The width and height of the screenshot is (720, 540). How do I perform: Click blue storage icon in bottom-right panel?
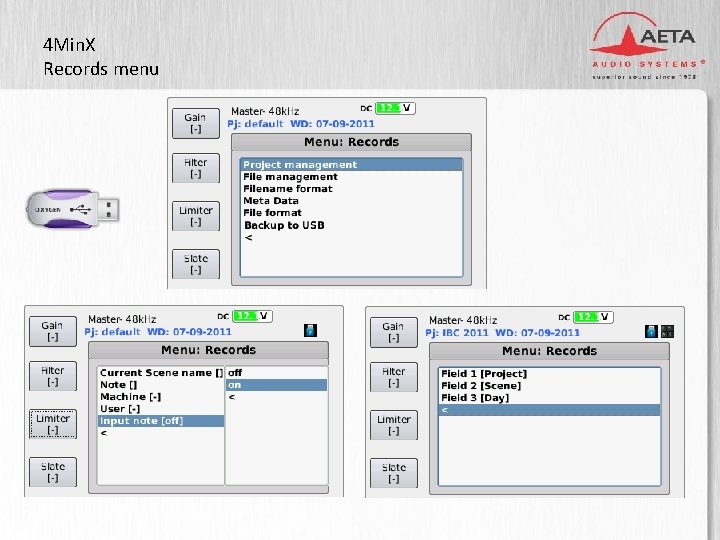point(651,331)
